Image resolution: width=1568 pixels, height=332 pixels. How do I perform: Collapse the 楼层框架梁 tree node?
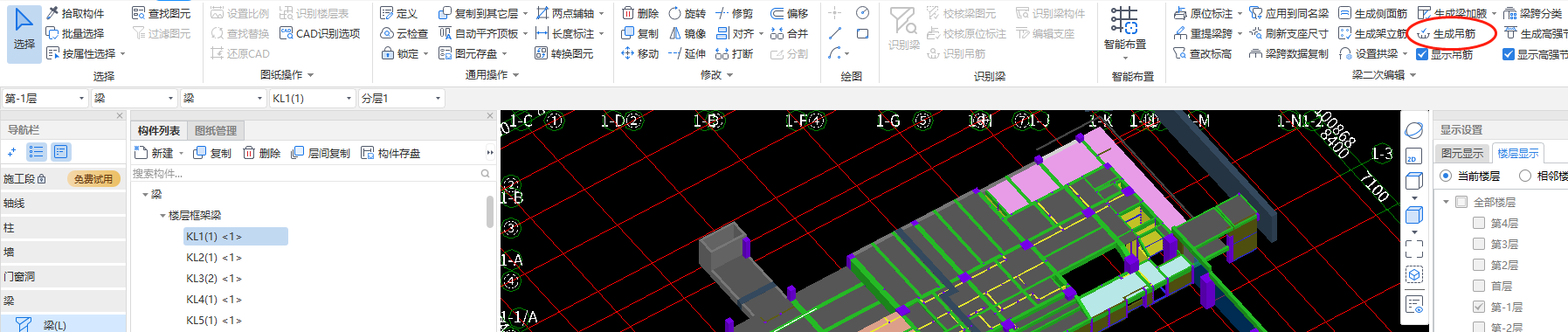162,215
